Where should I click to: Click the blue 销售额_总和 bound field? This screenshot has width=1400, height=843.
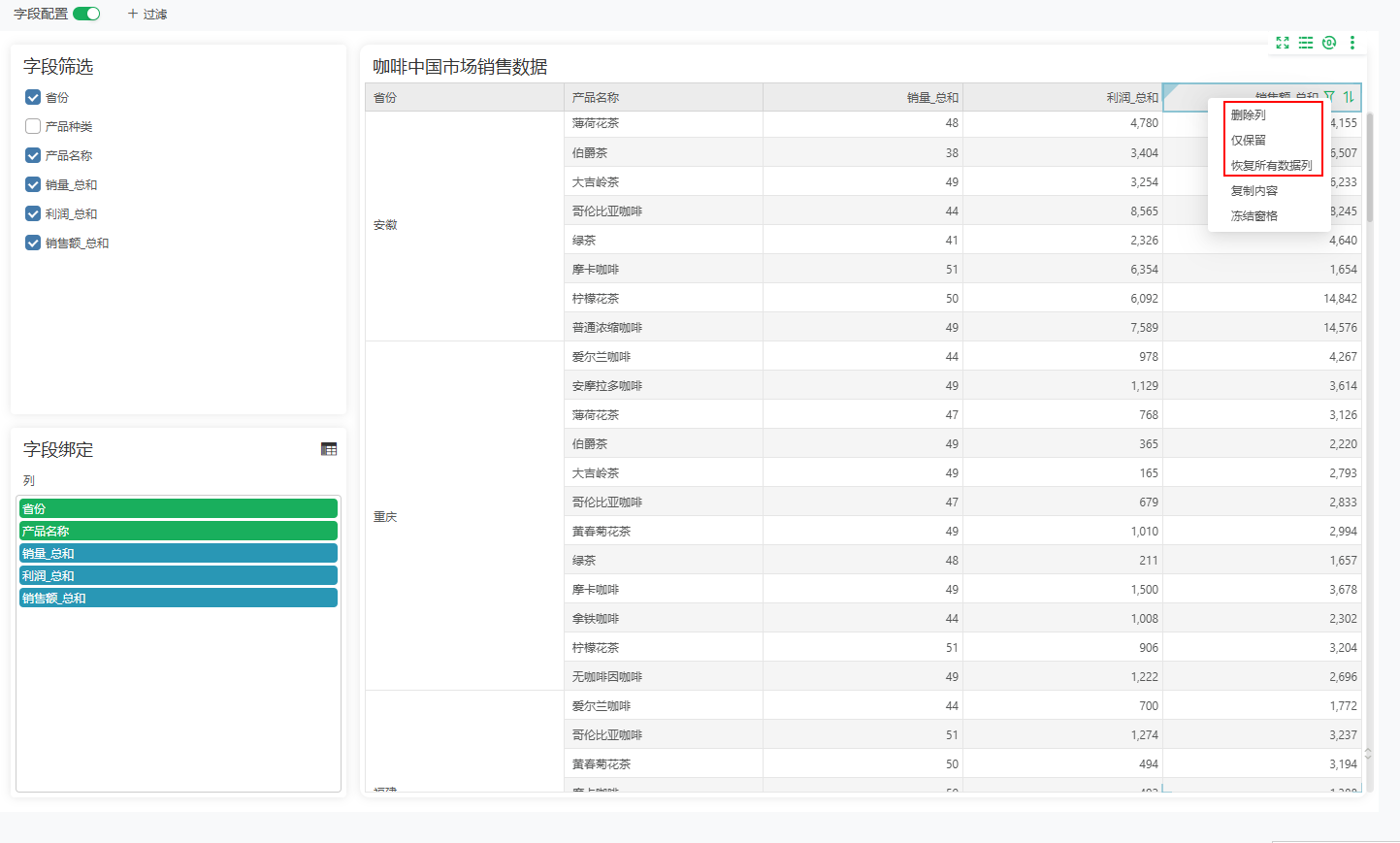click(179, 598)
